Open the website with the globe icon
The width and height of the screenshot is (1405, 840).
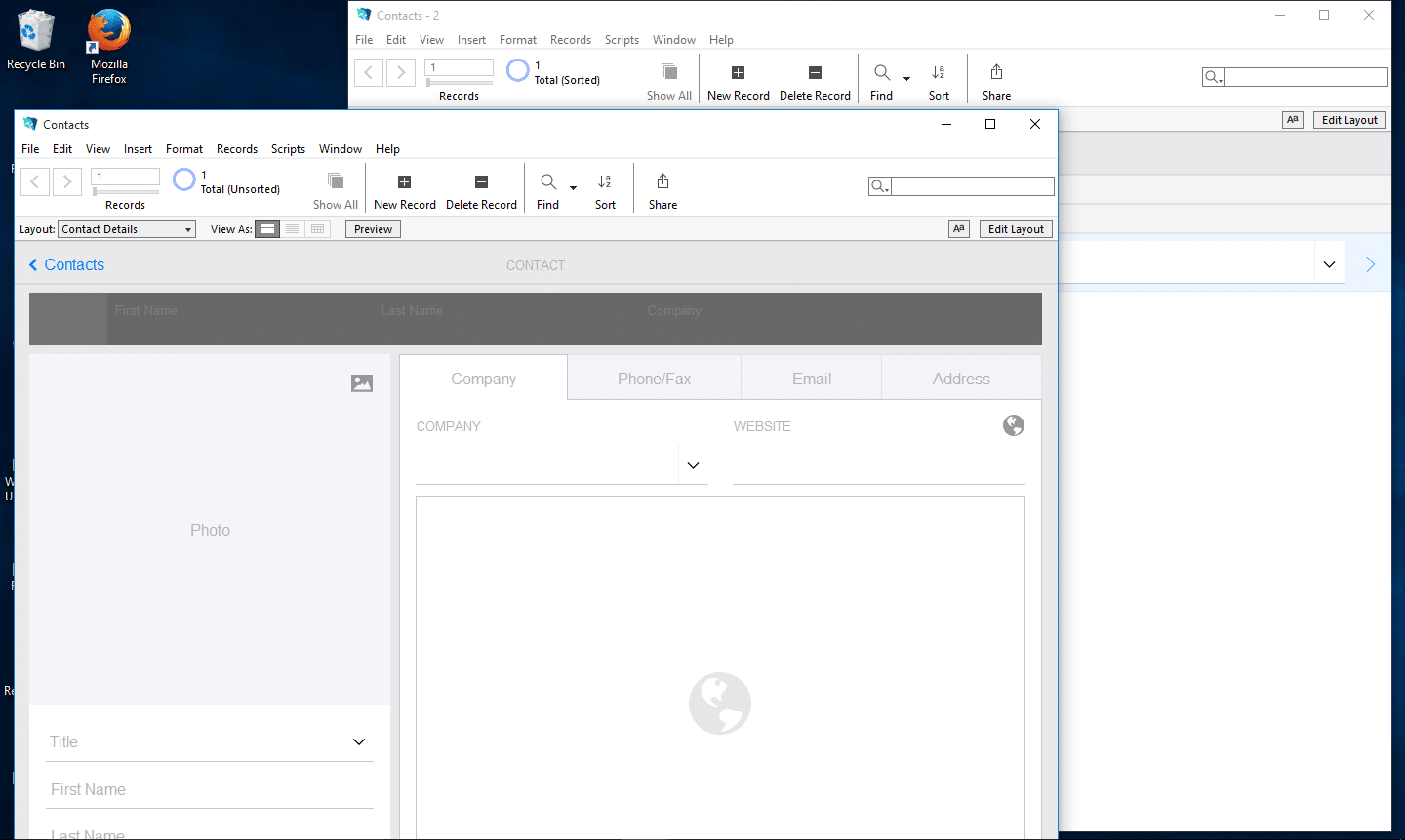coord(1013,425)
